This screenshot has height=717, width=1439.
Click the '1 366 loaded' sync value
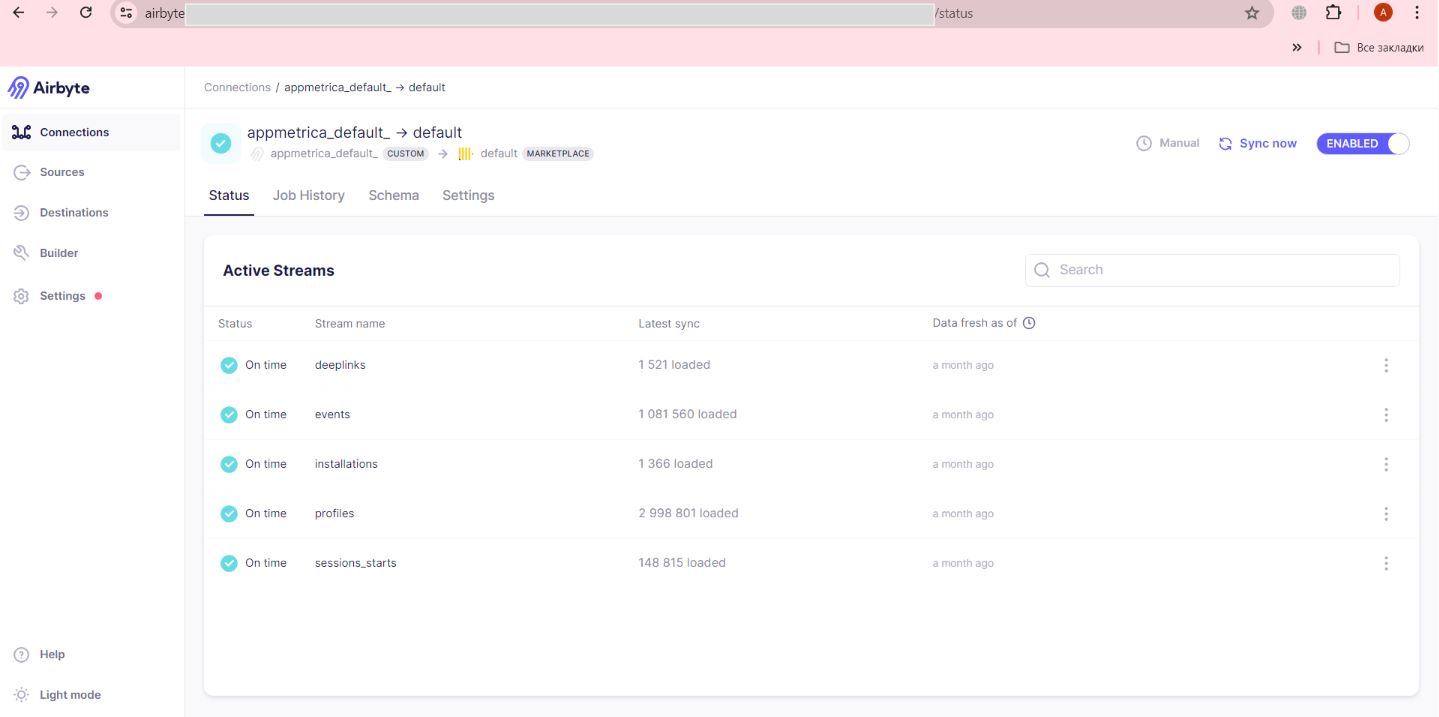(x=676, y=464)
